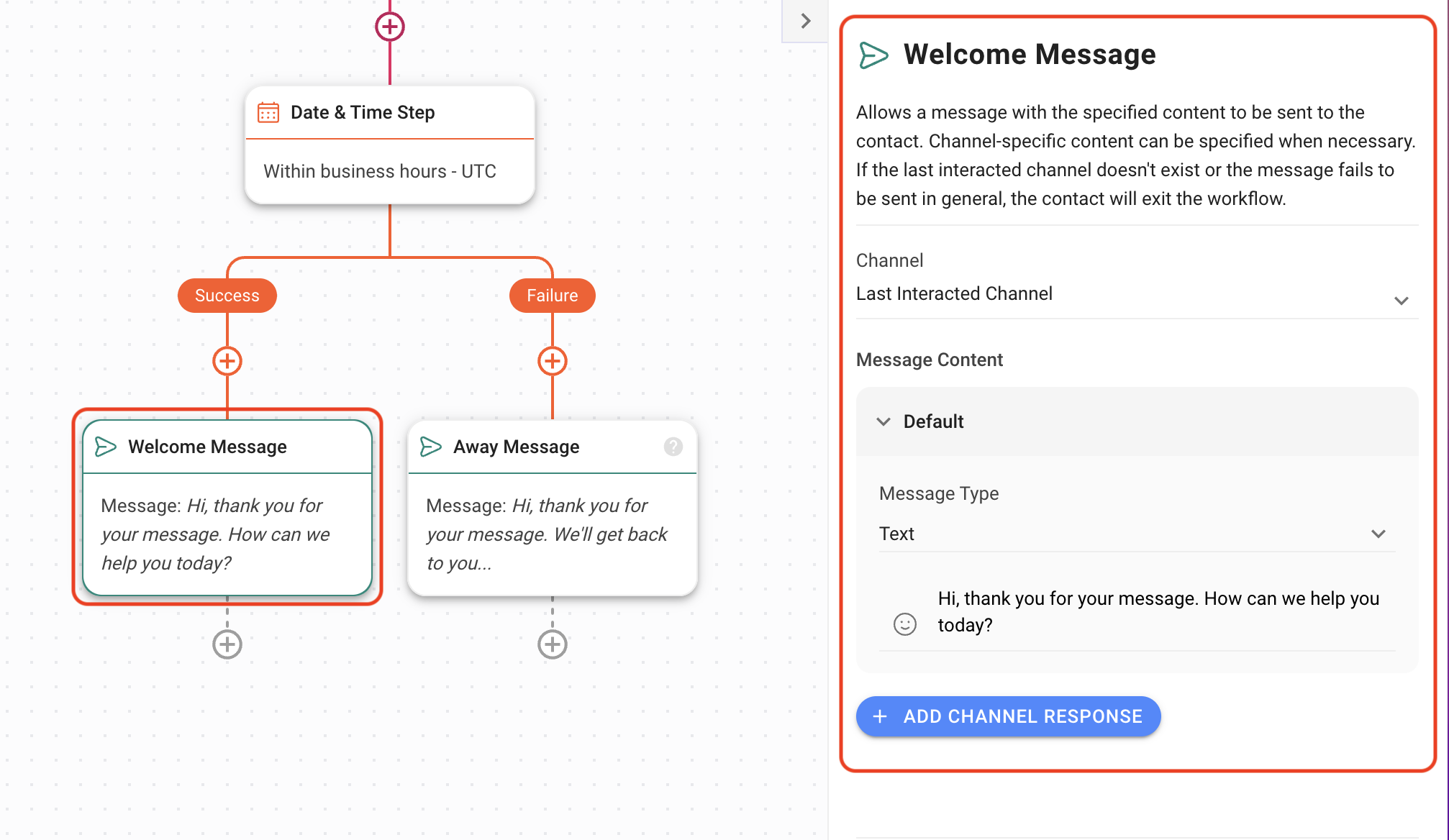Click the ADD CHANNEL RESPONSE button
The image size is (1449, 840).
[x=1008, y=716]
